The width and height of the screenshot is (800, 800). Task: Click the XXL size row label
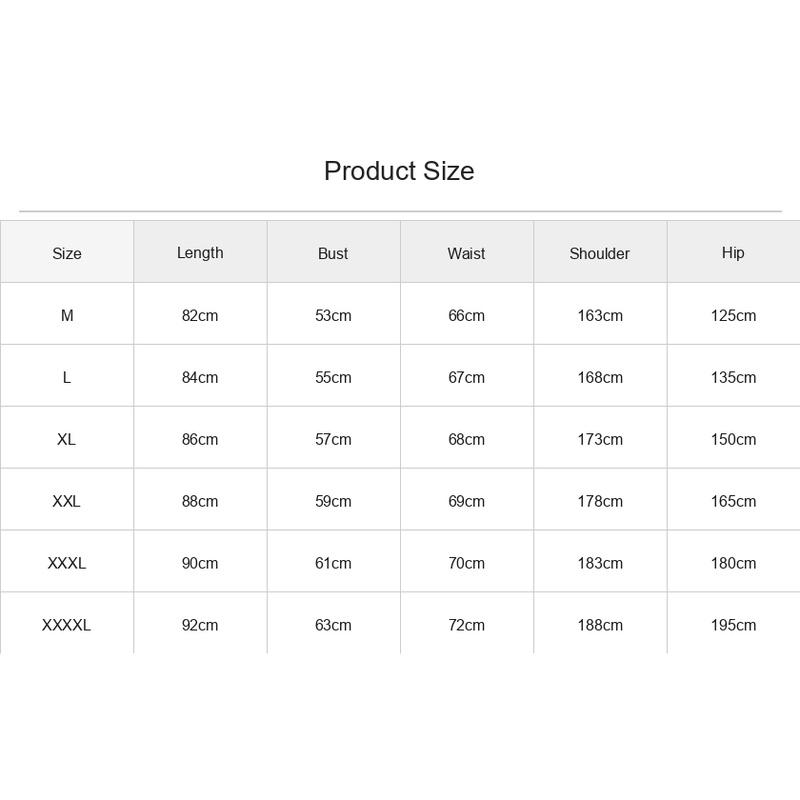[67, 501]
